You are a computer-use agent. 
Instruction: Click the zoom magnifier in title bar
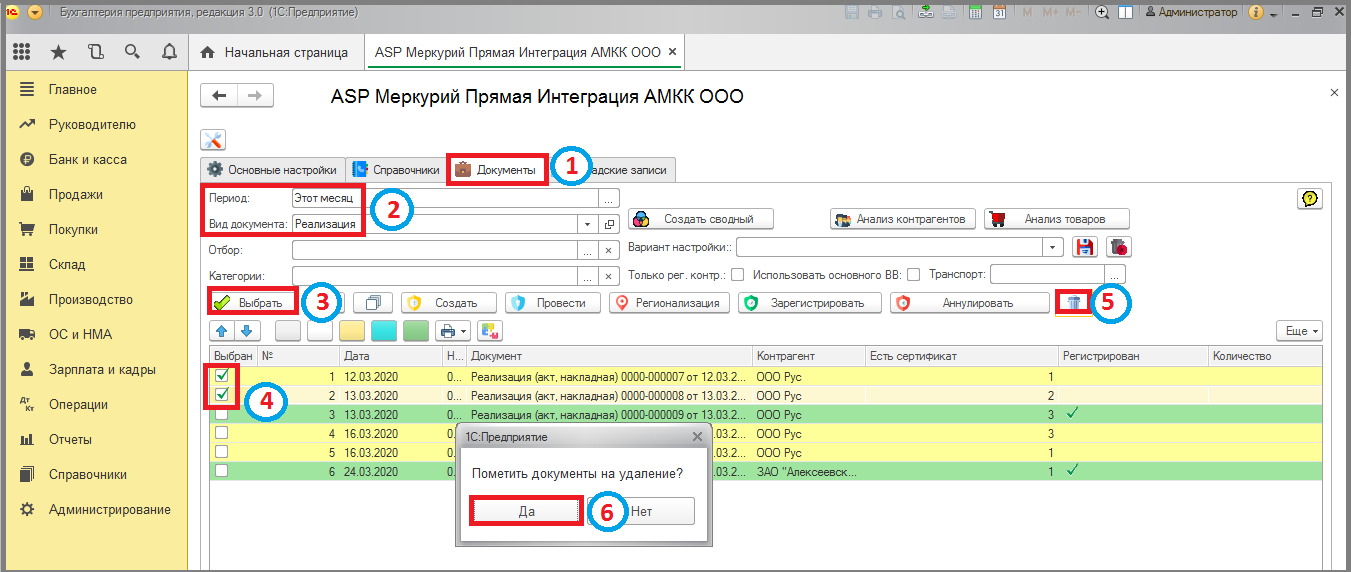[1103, 13]
